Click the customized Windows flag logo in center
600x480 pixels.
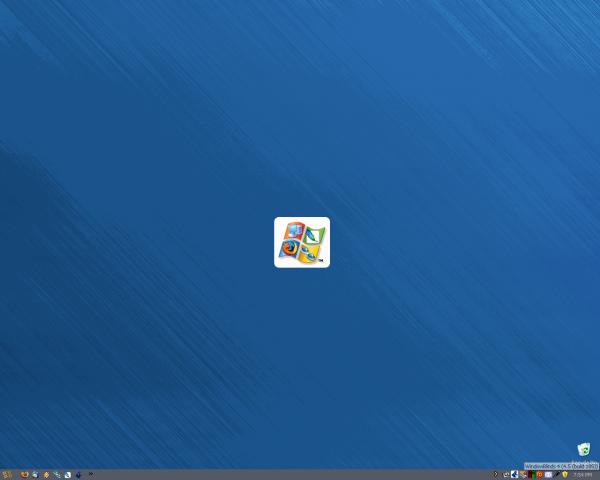click(302, 242)
